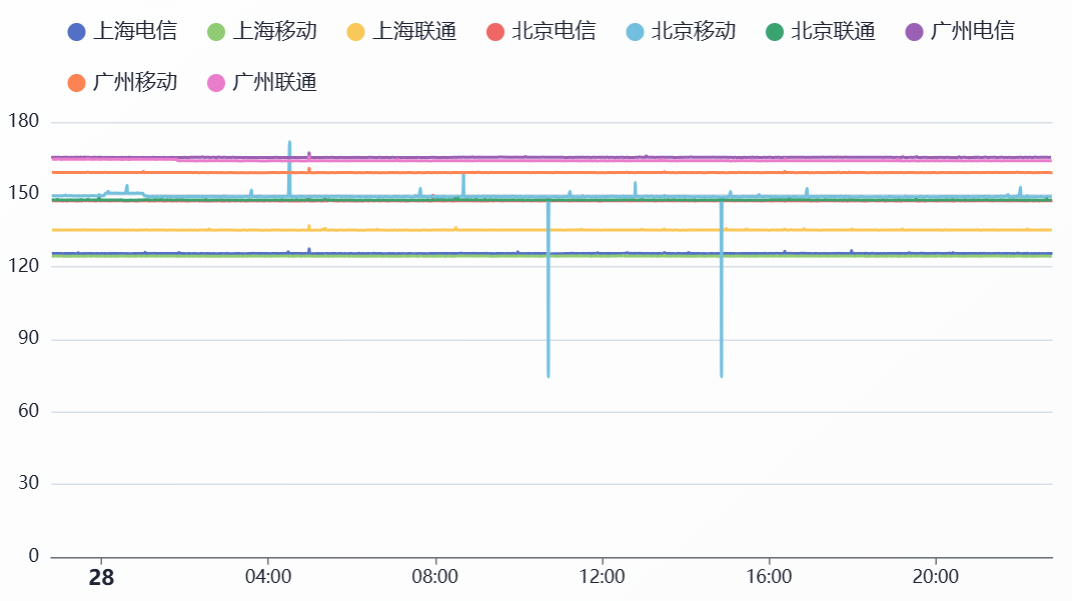Viewport: 1072px width, 601px height.
Task: Click the 28 date label on the x-axis
Action: click(x=100, y=578)
